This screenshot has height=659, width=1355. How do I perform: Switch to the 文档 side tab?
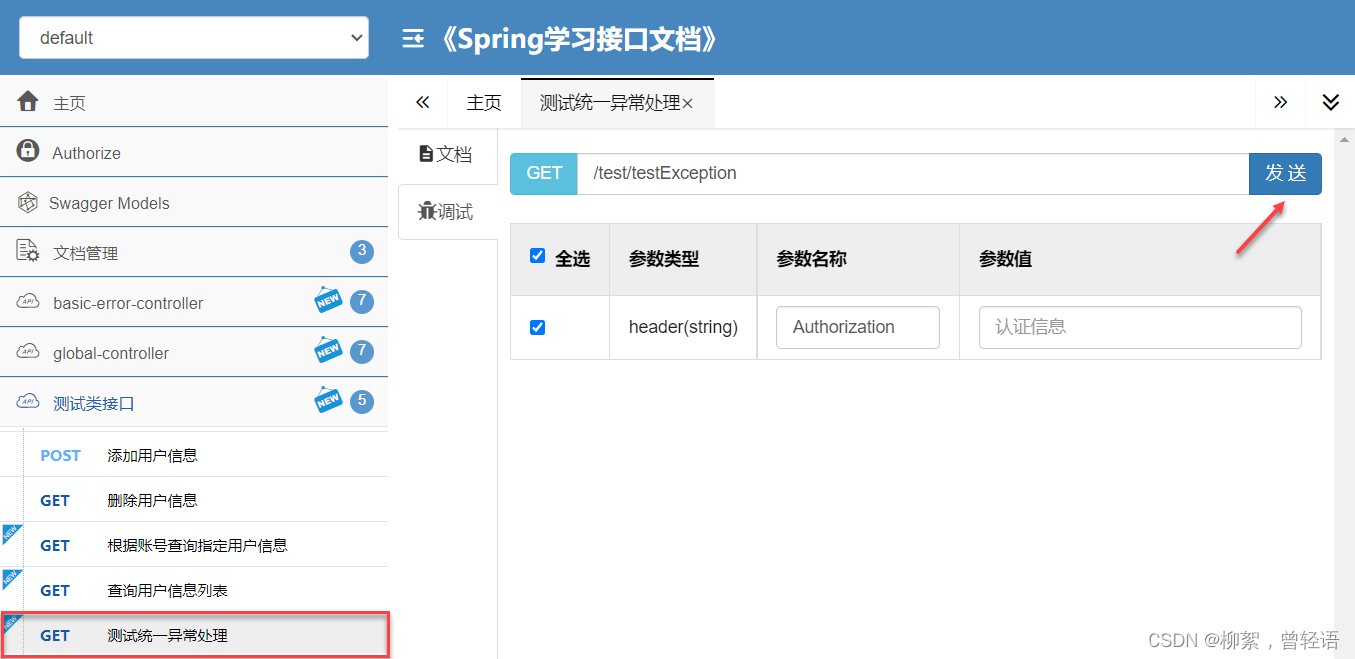[447, 154]
